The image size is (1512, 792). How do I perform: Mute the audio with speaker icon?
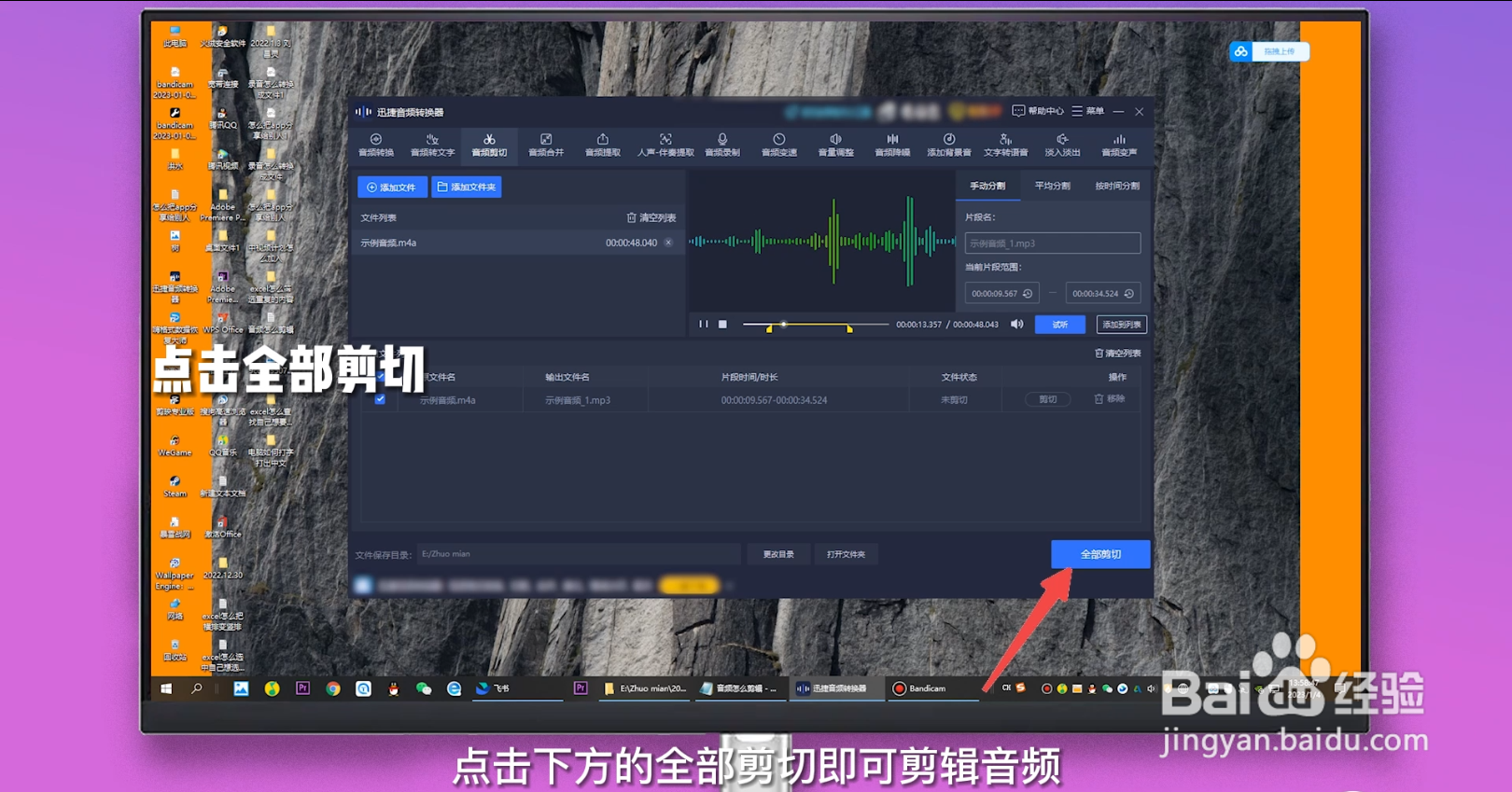[1017, 325]
